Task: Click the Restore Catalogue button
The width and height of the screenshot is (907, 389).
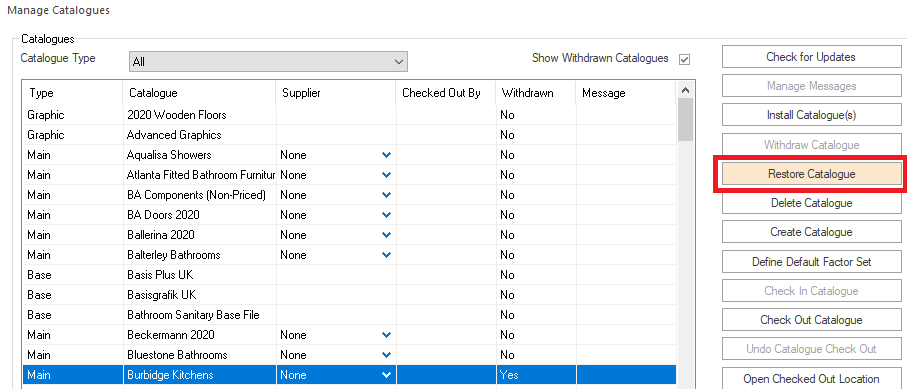Action: coord(811,174)
